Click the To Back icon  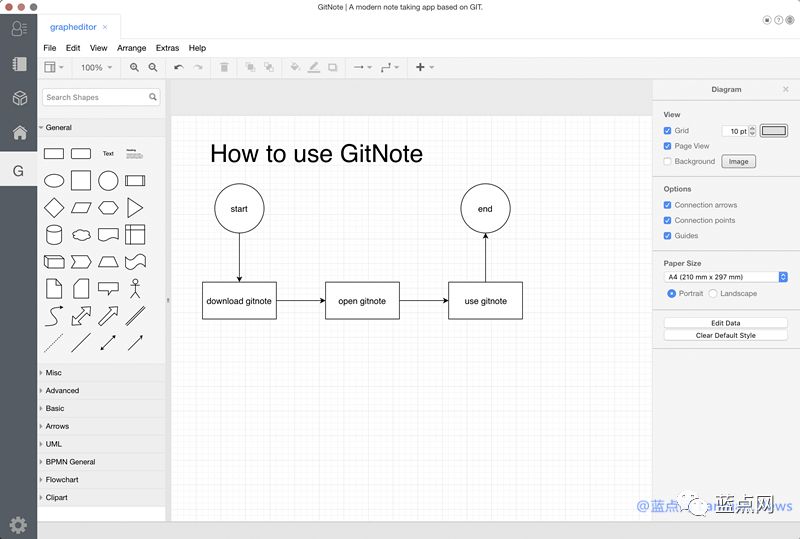coord(269,67)
